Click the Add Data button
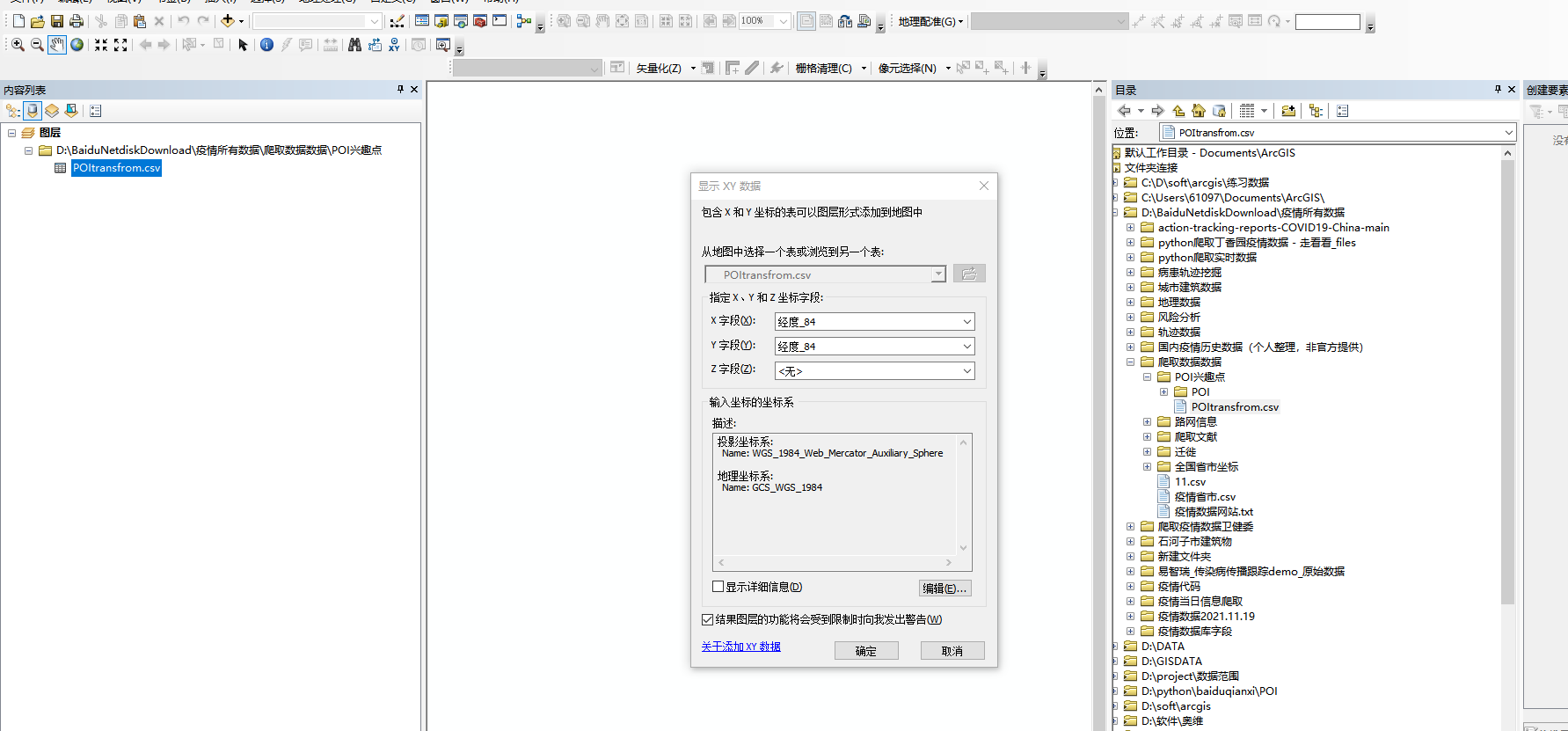 [228, 21]
